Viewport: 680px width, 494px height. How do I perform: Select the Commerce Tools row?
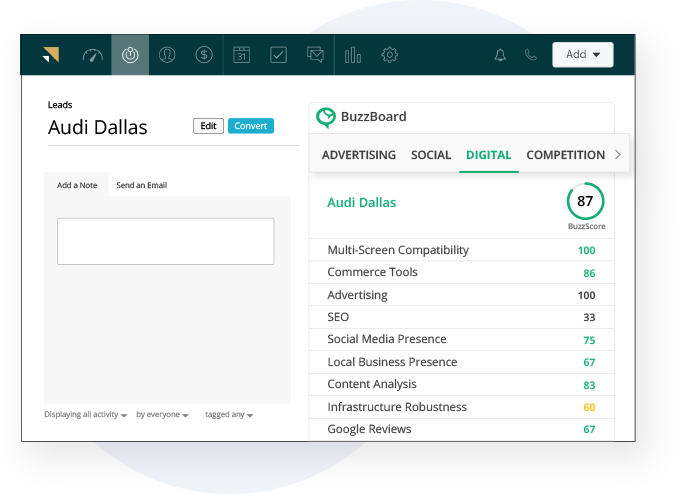pyautogui.click(x=461, y=272)
